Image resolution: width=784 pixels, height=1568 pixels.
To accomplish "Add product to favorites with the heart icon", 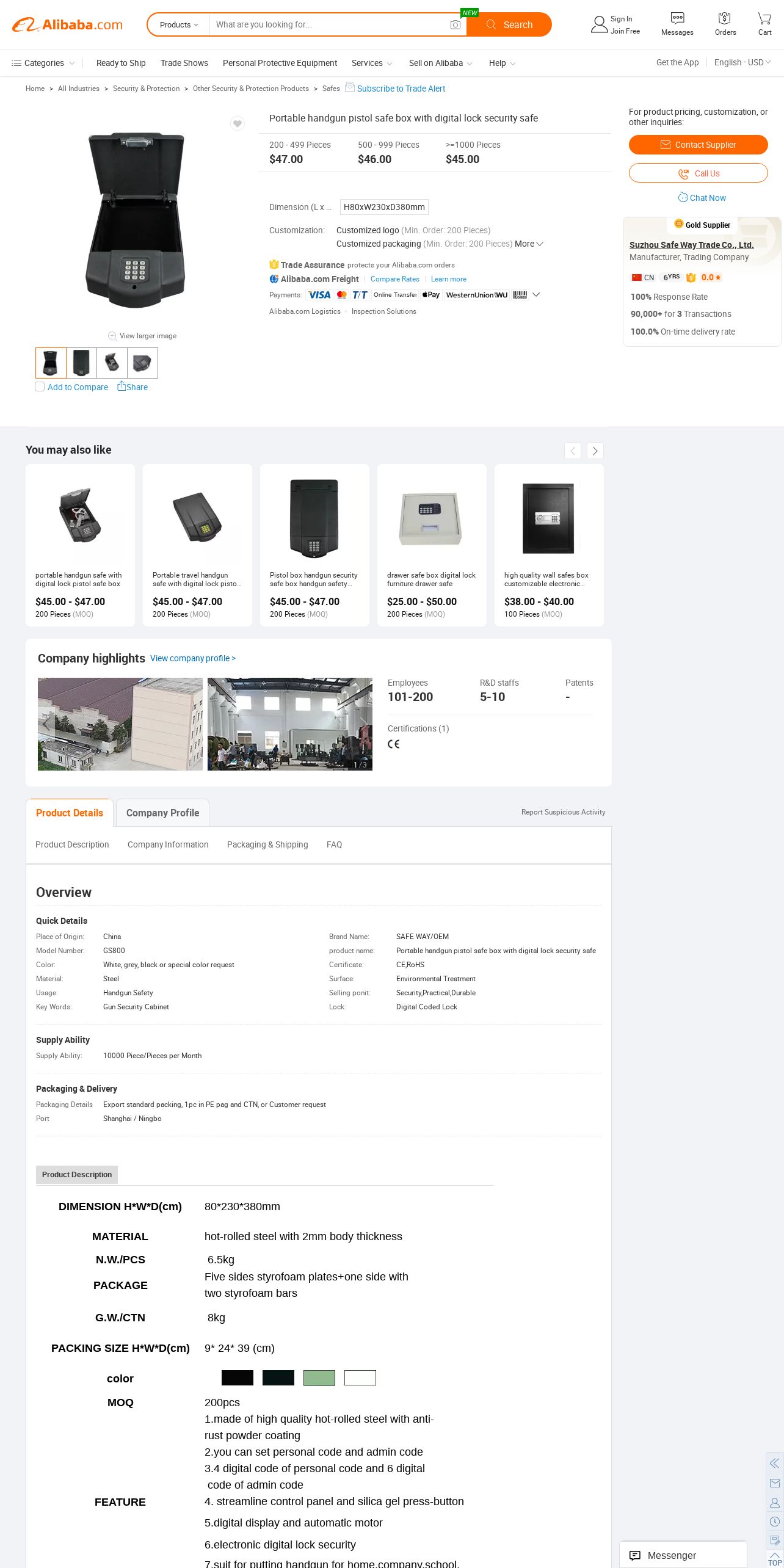I will (238, 123).
